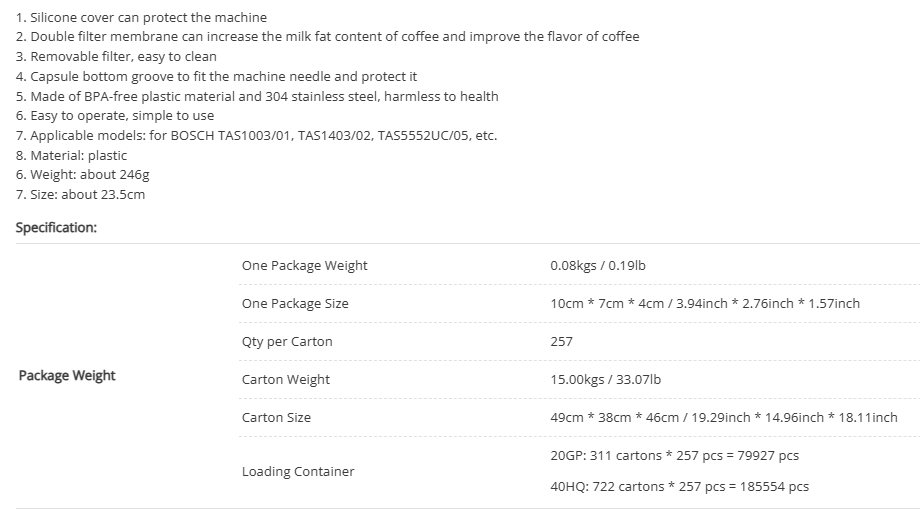This screenshot has width=920, height=525.
Task: Click the 257 quantity value
Action: click(562, 342)
